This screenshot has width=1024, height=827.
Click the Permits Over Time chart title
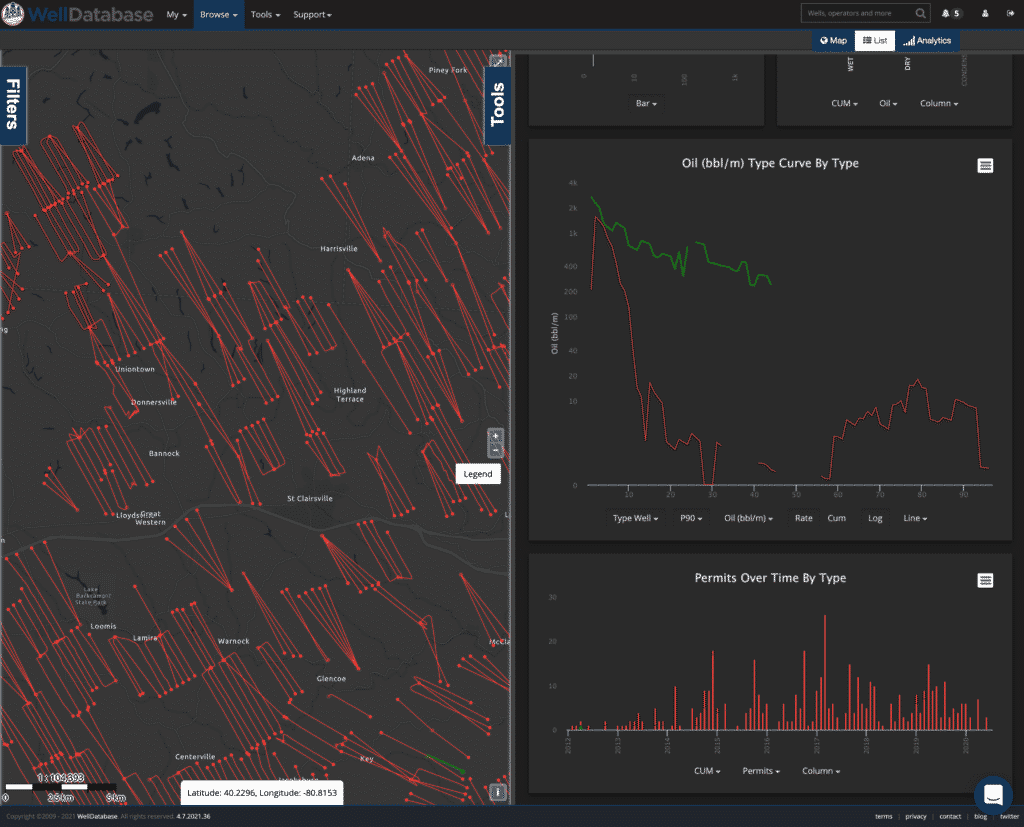pos(770,578)
